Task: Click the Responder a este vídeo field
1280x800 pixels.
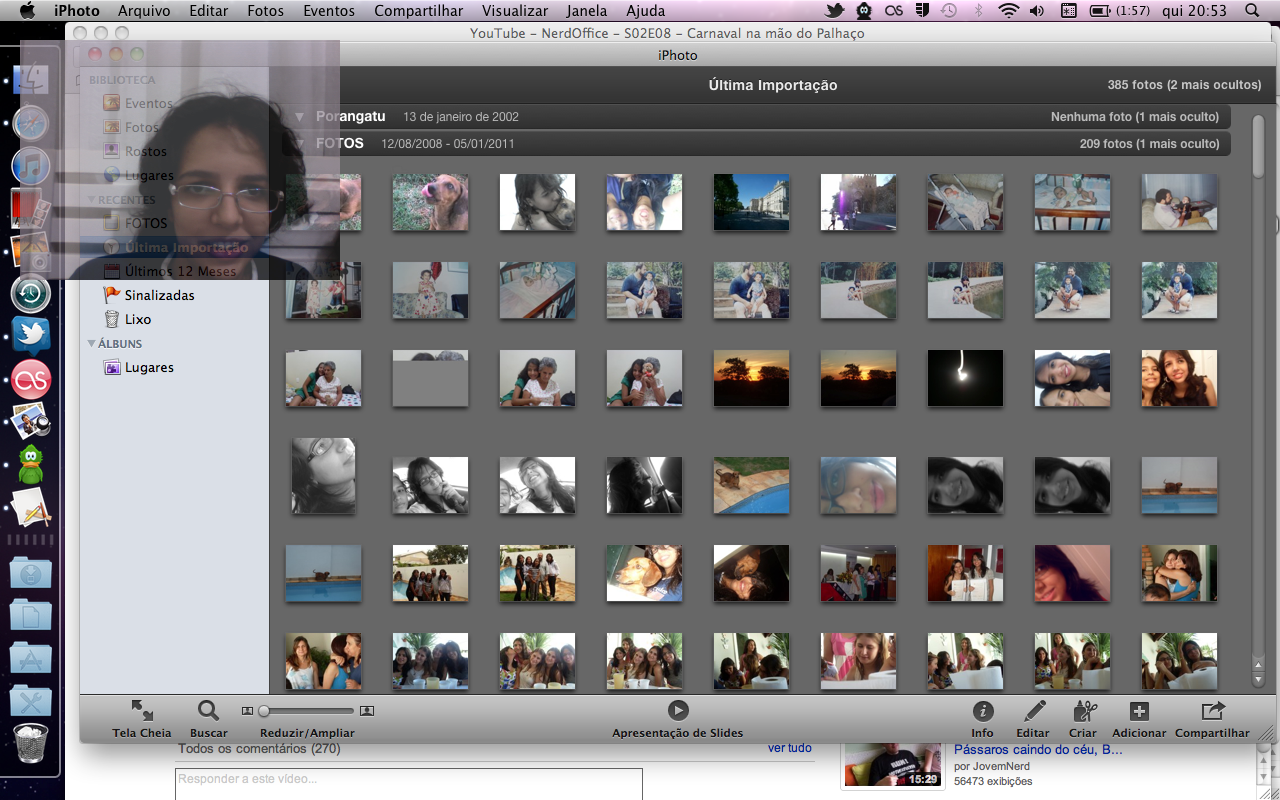Action: (x=408, y=783)
